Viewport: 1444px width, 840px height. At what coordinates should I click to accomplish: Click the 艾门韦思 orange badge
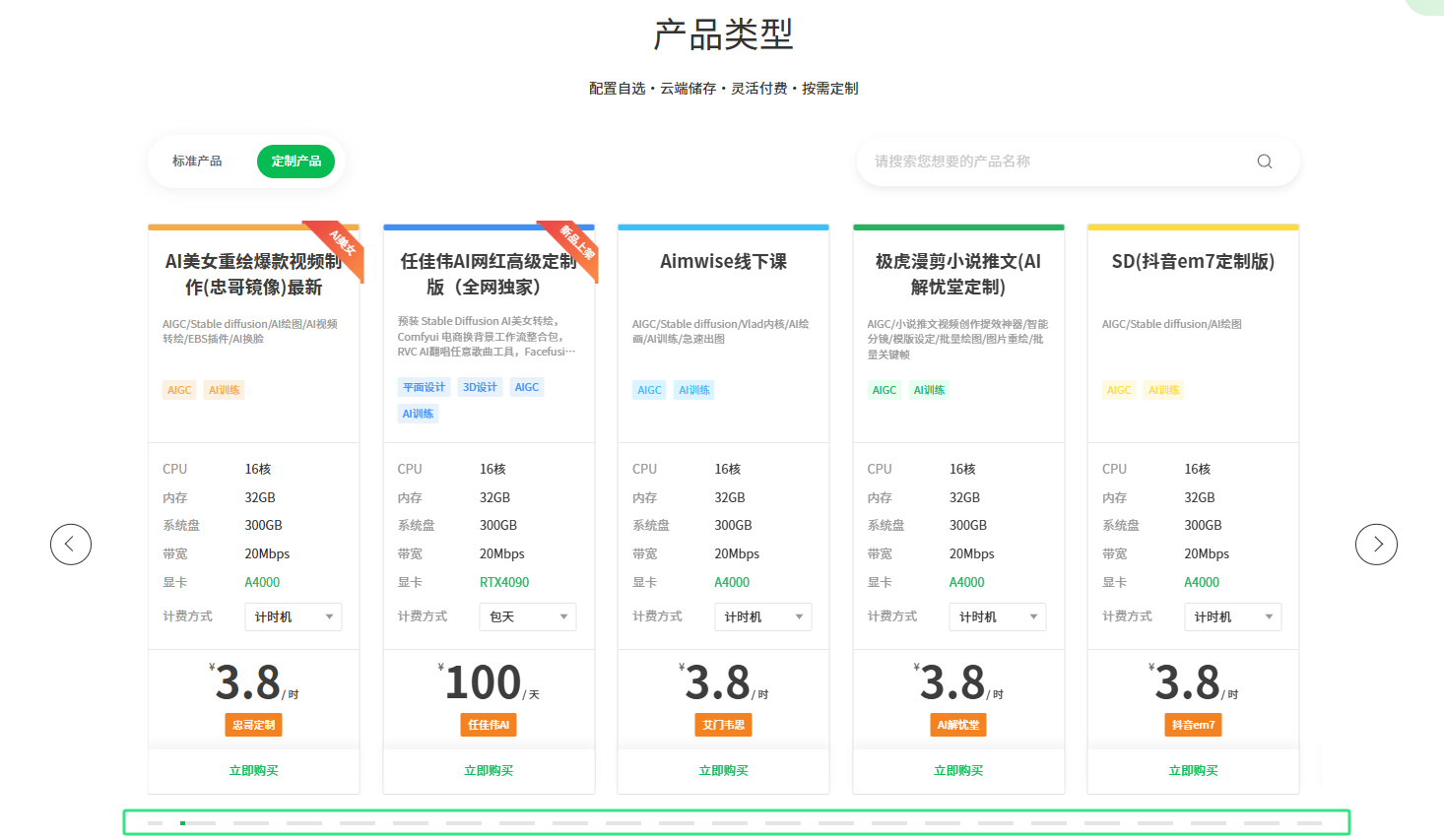click(724, 725)
